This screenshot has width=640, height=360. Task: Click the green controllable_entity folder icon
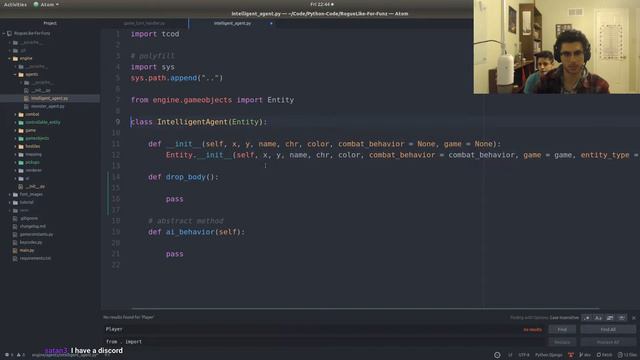pyautogui.click(x=21, y=122)
